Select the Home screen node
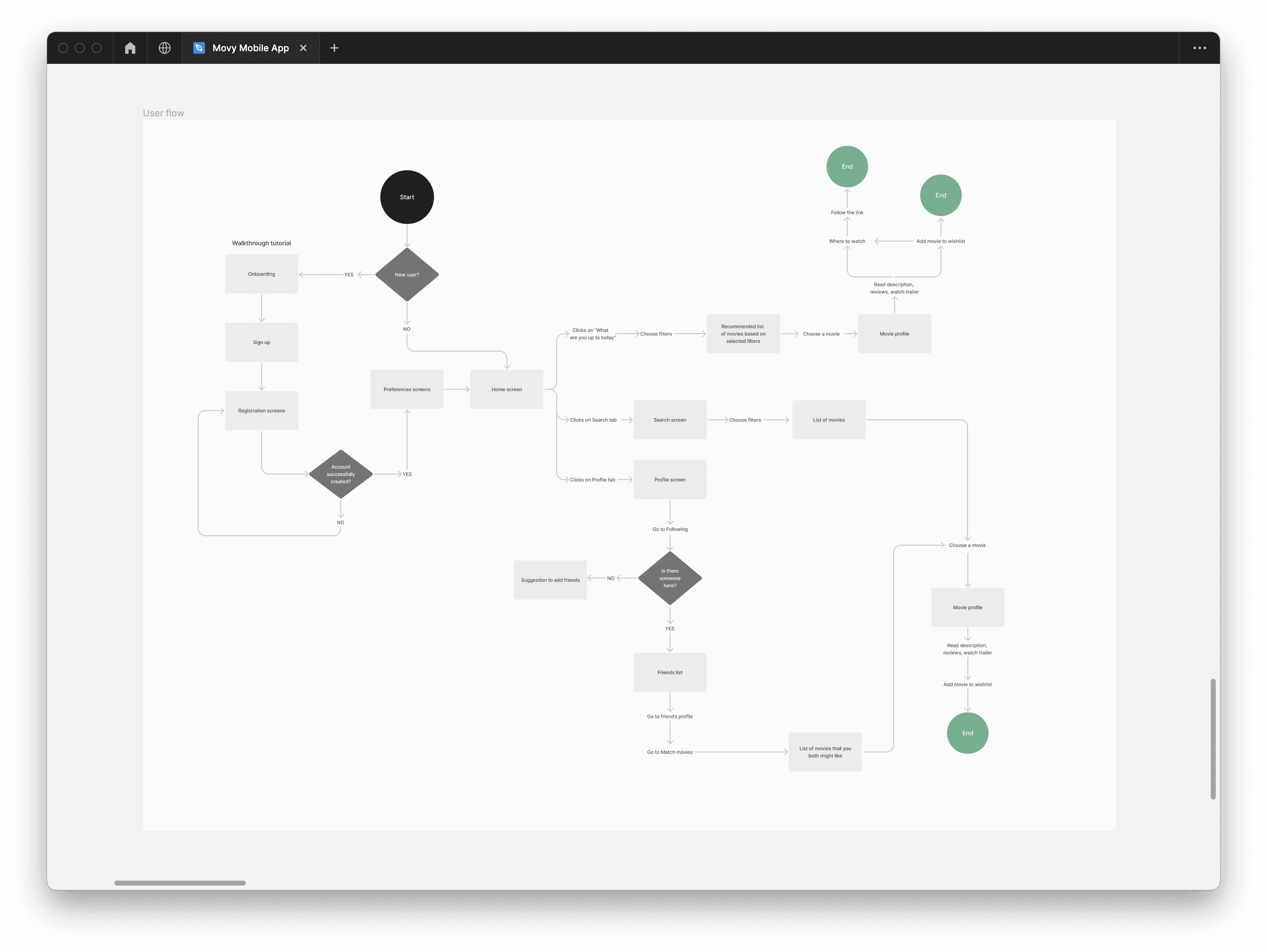The width and height of the screenshot is (1267, 952). 506,389
